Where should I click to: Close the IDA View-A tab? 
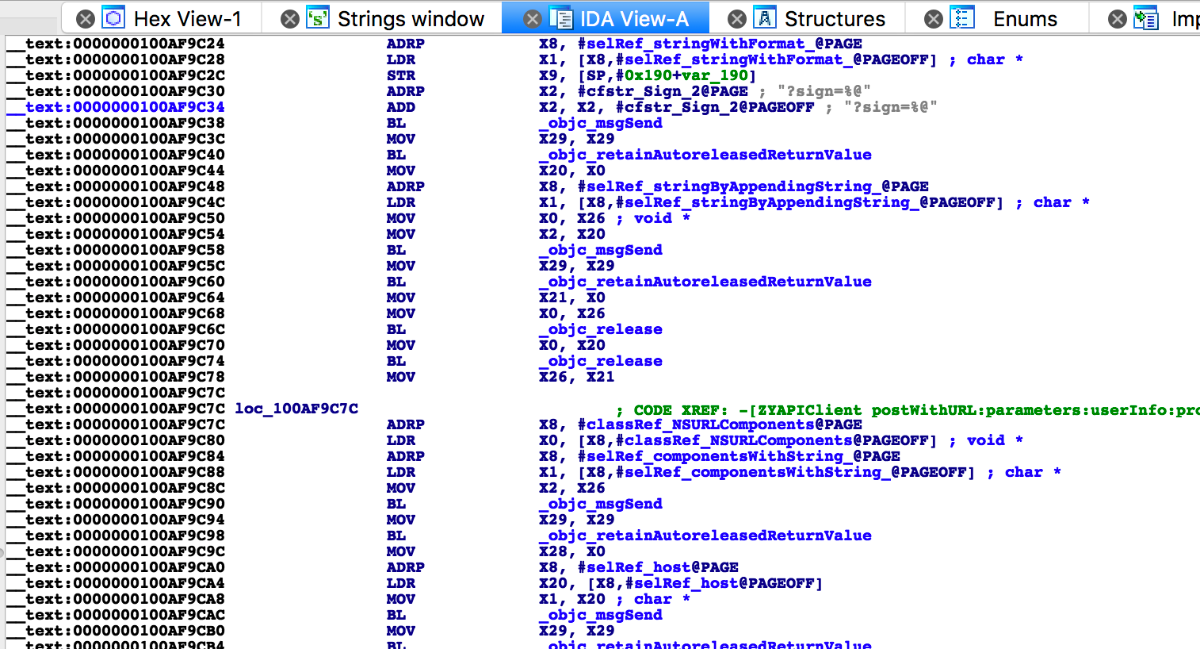(x=531, y=18)
